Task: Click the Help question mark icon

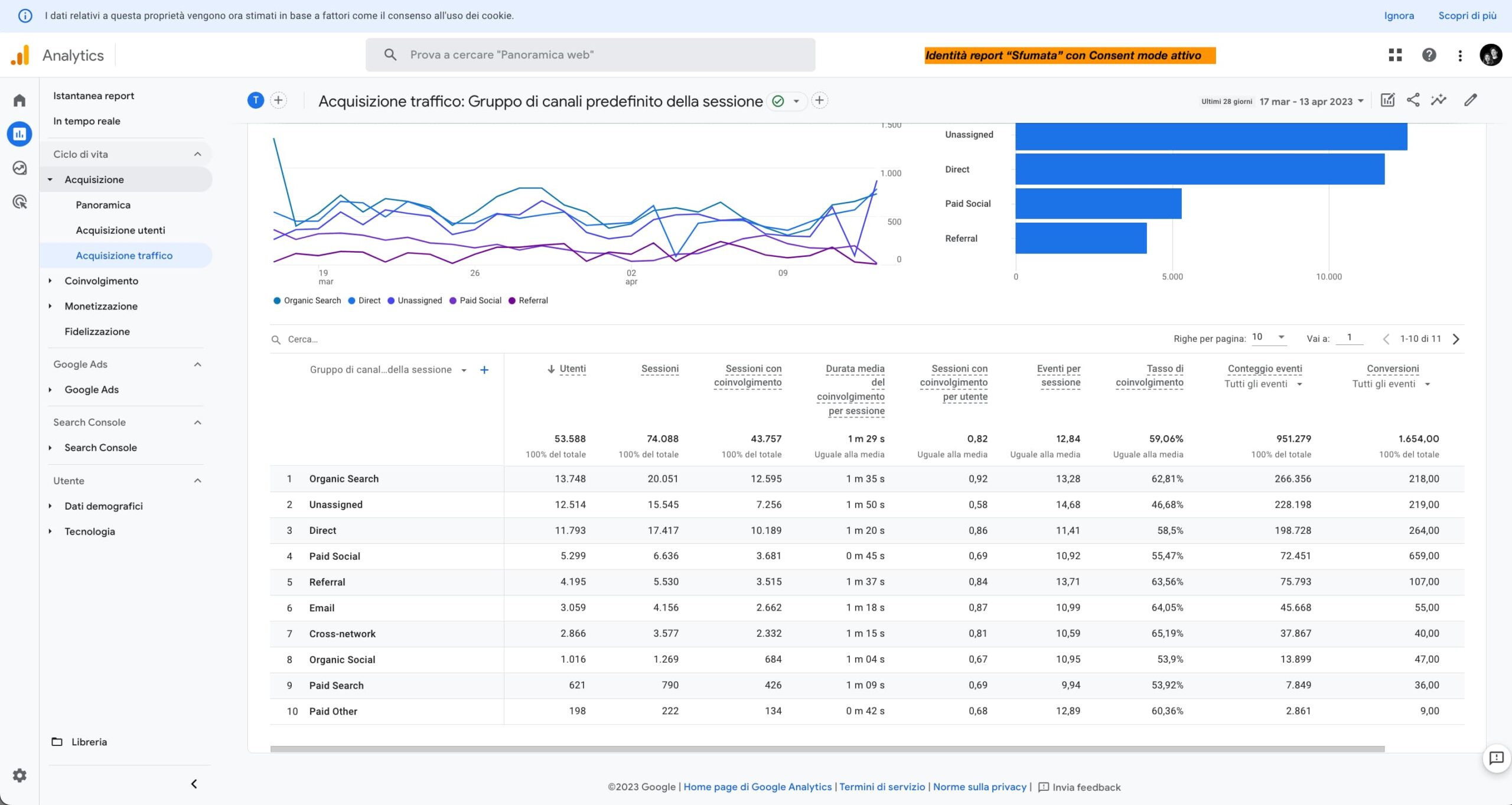Action: point(1429,55)
